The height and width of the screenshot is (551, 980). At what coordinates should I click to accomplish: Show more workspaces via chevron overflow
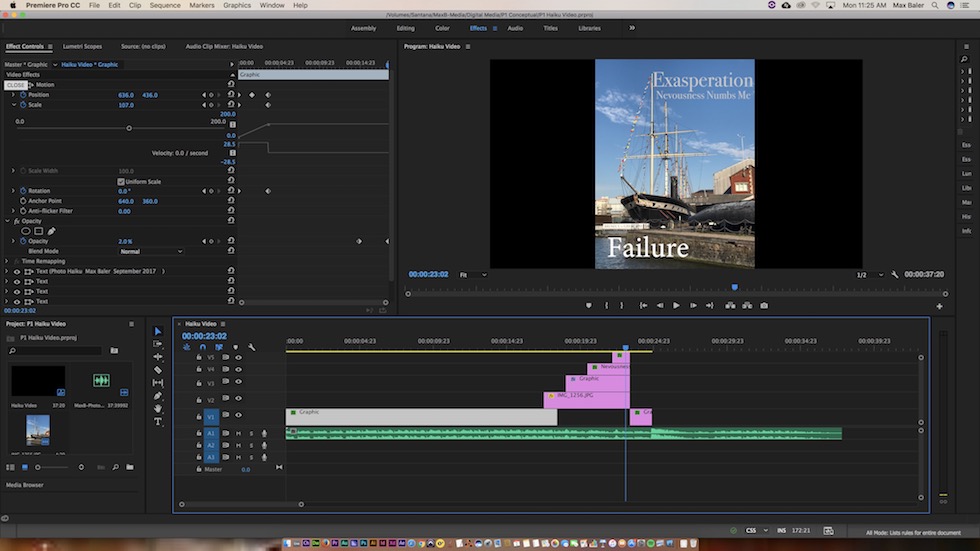632,28
